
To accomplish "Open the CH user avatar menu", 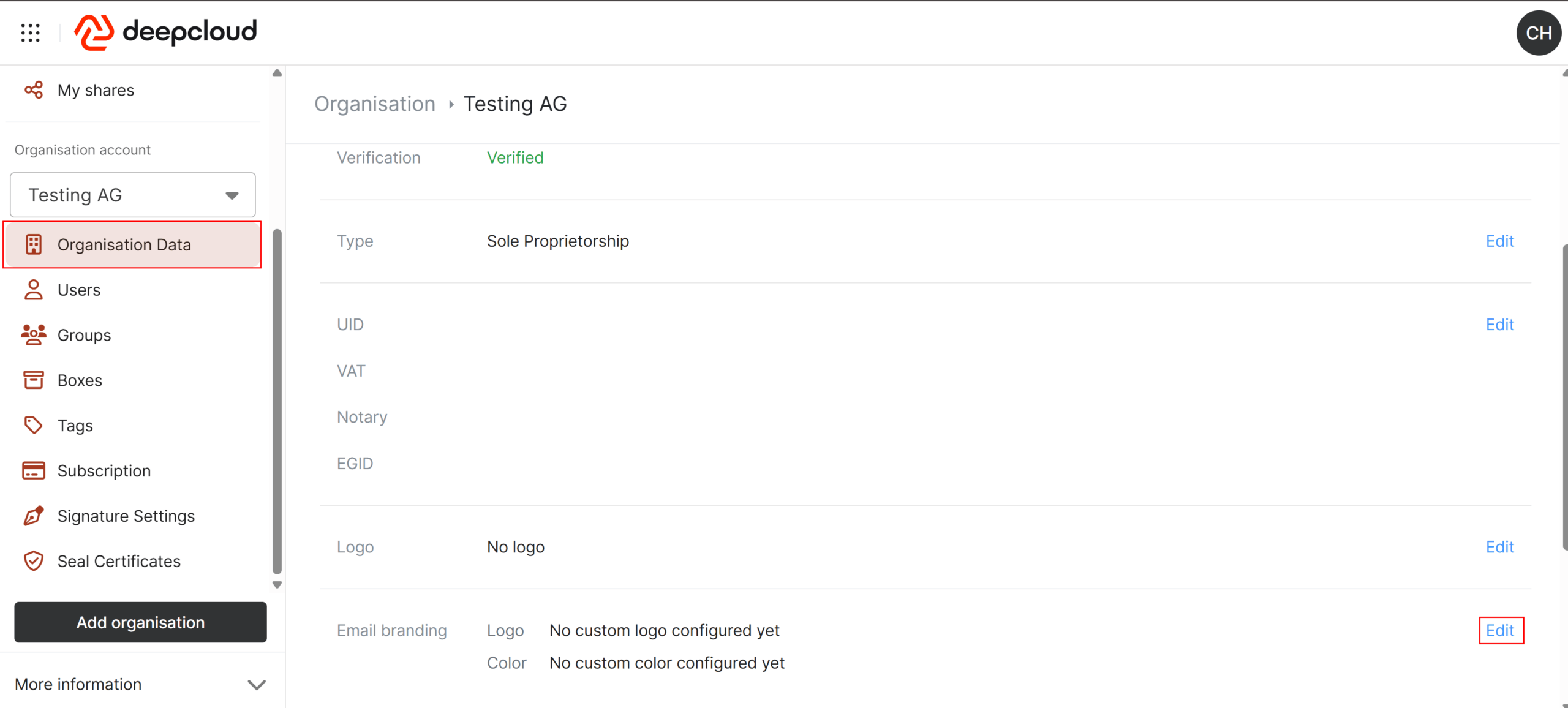I will [x=1538, y=33].
